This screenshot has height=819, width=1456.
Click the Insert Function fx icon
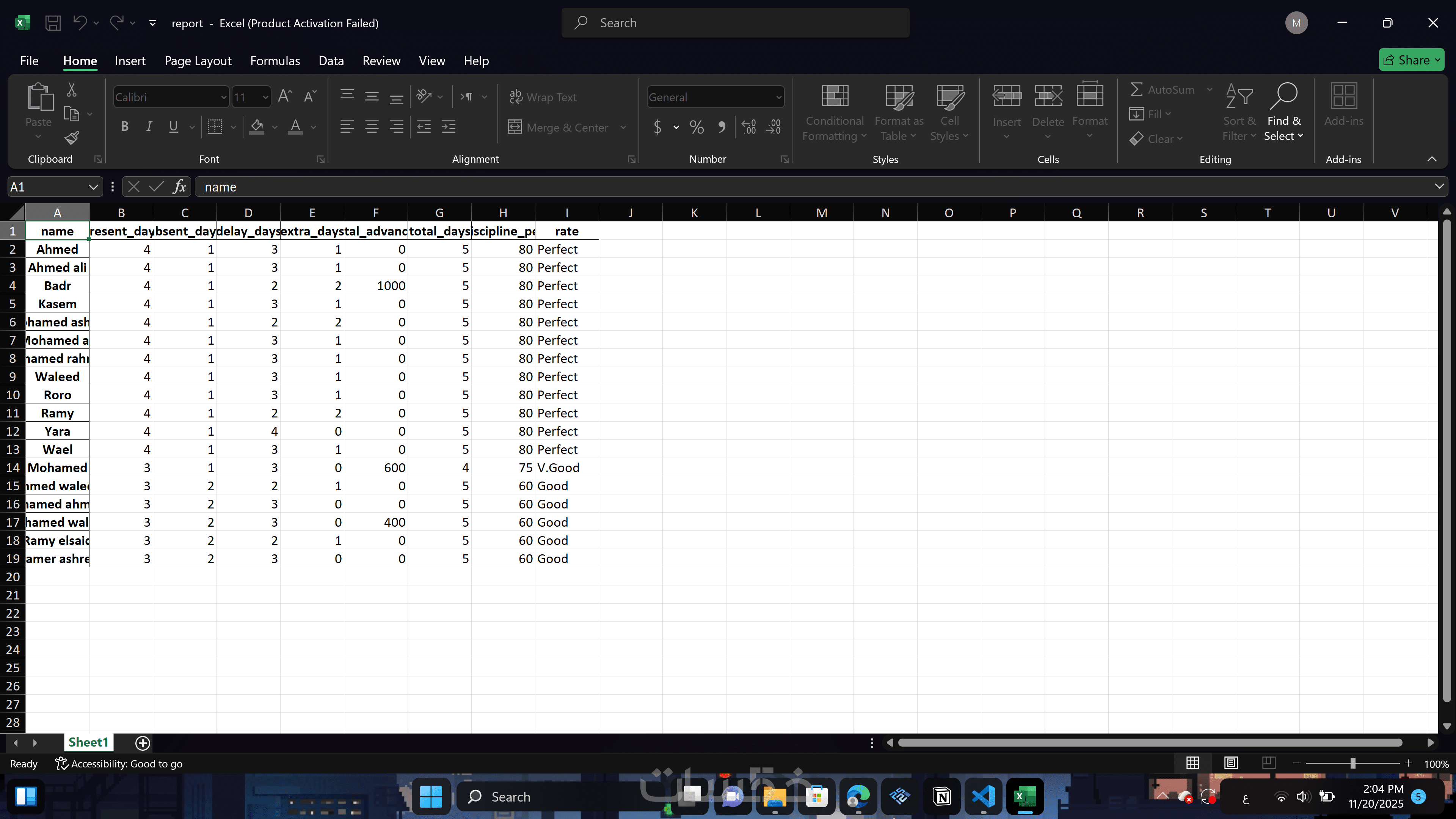pyautogui.click(x=180, y=187)
